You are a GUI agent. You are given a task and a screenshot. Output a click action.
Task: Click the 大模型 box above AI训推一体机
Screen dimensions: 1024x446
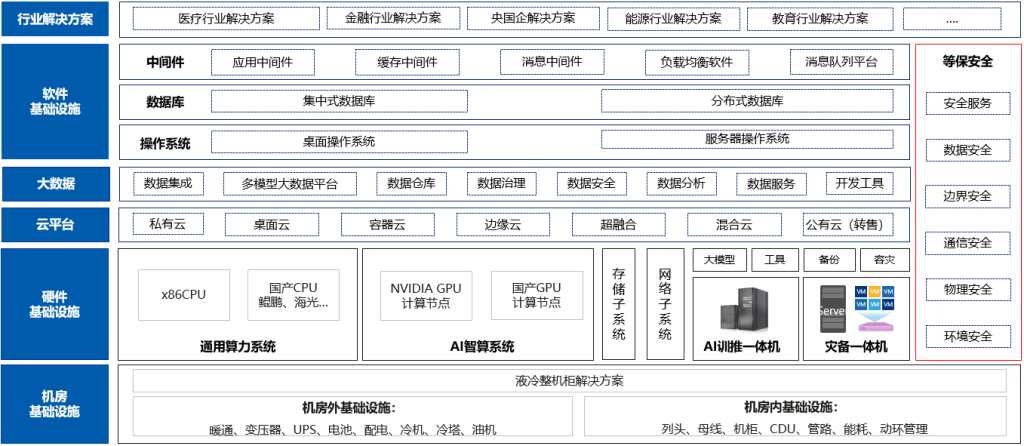718,260
